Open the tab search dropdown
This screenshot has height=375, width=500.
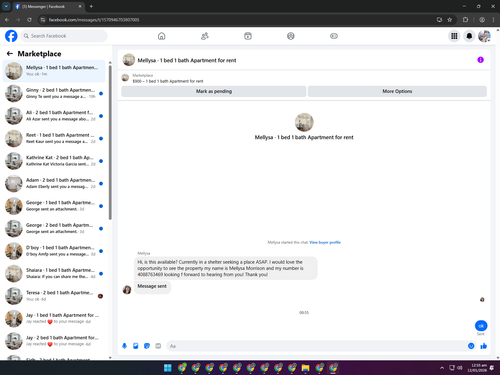[6, 6]
